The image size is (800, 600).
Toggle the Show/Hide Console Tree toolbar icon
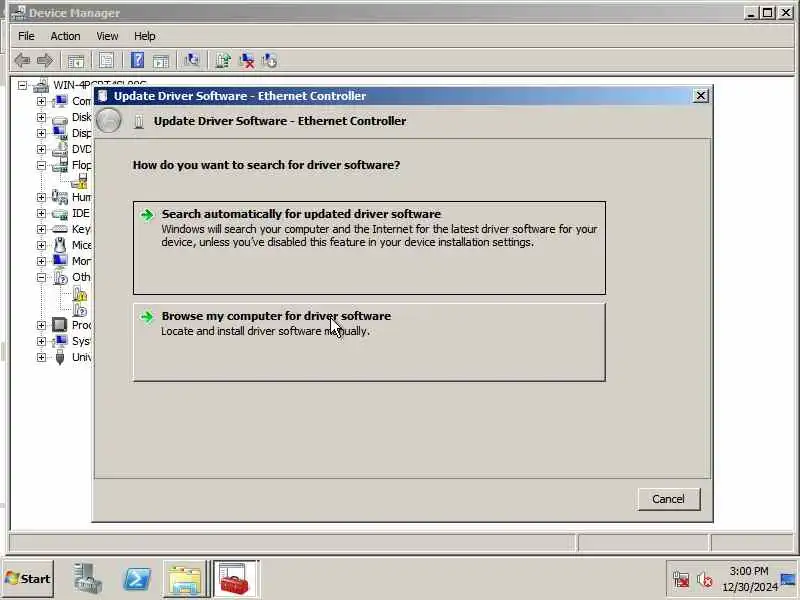(76, 61)
